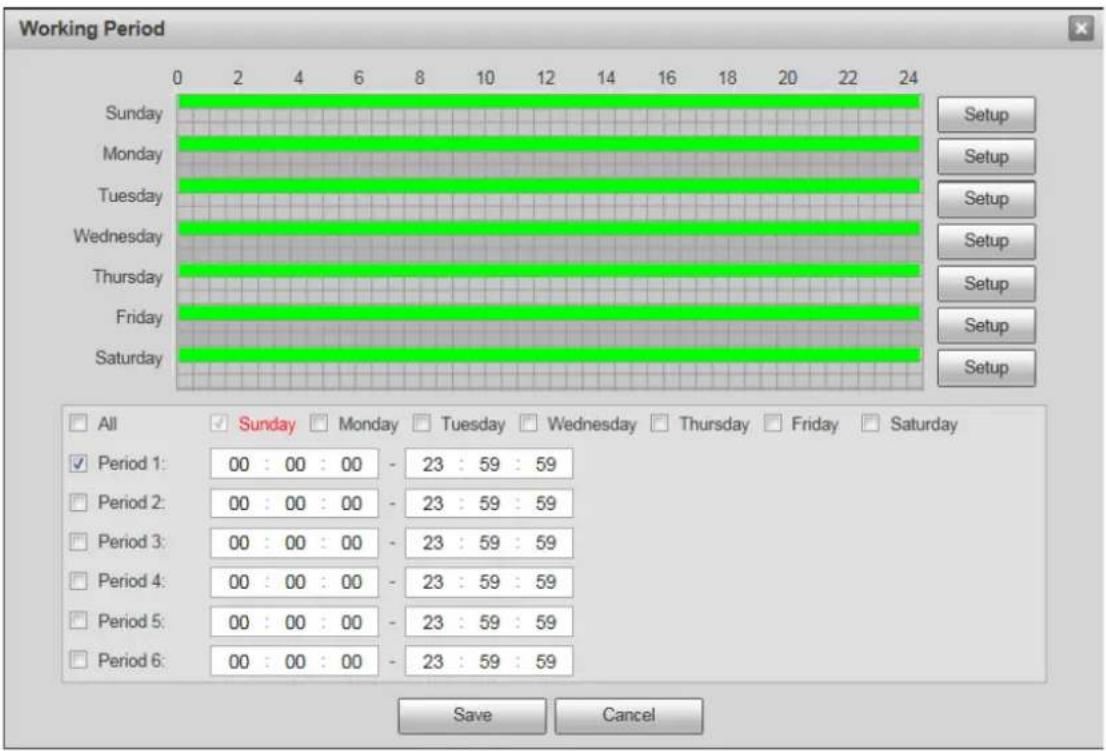Image resolution: width=1106 pixels, height=751 pixels.
Task: Open Setup for Monday
Action: coord(986,157)
